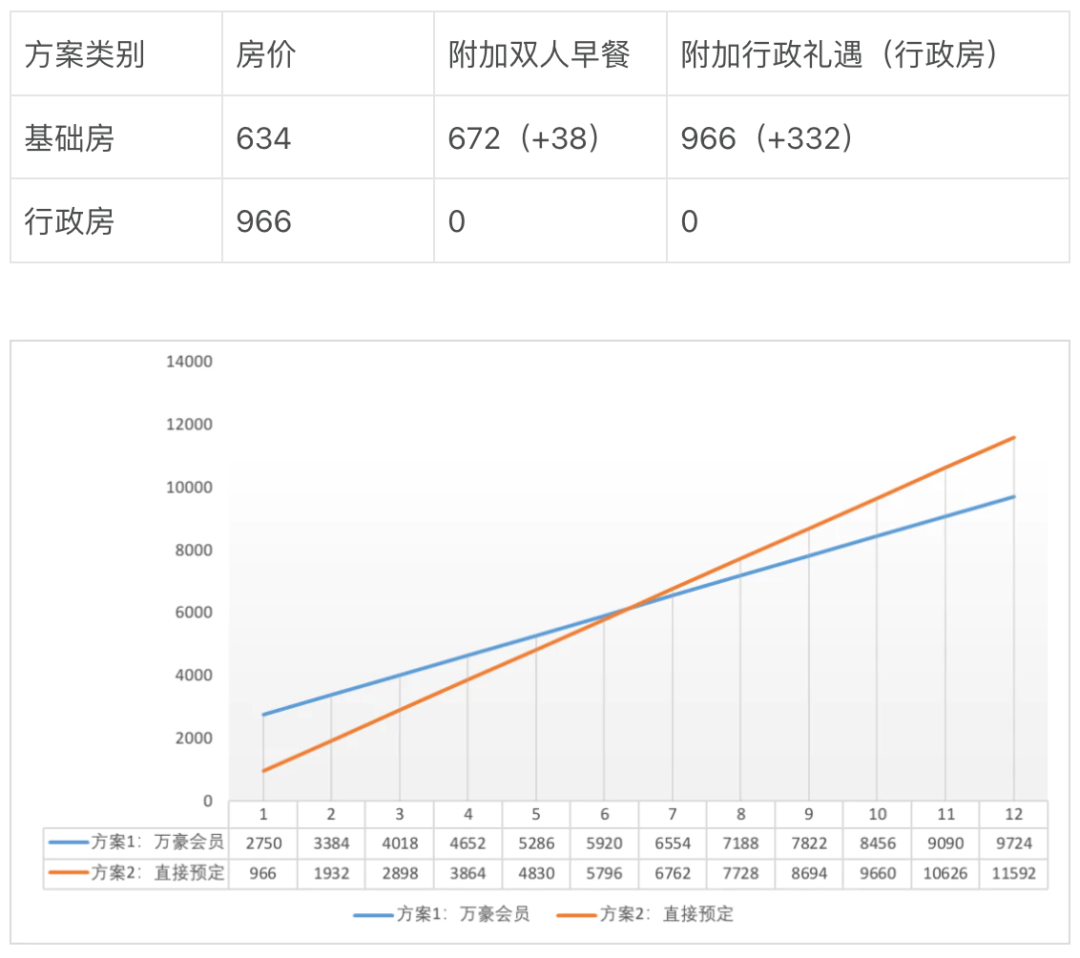Click the 2000 y-axis label
The height and width of the screenshot is (958, 1080).
click(194, 738)
